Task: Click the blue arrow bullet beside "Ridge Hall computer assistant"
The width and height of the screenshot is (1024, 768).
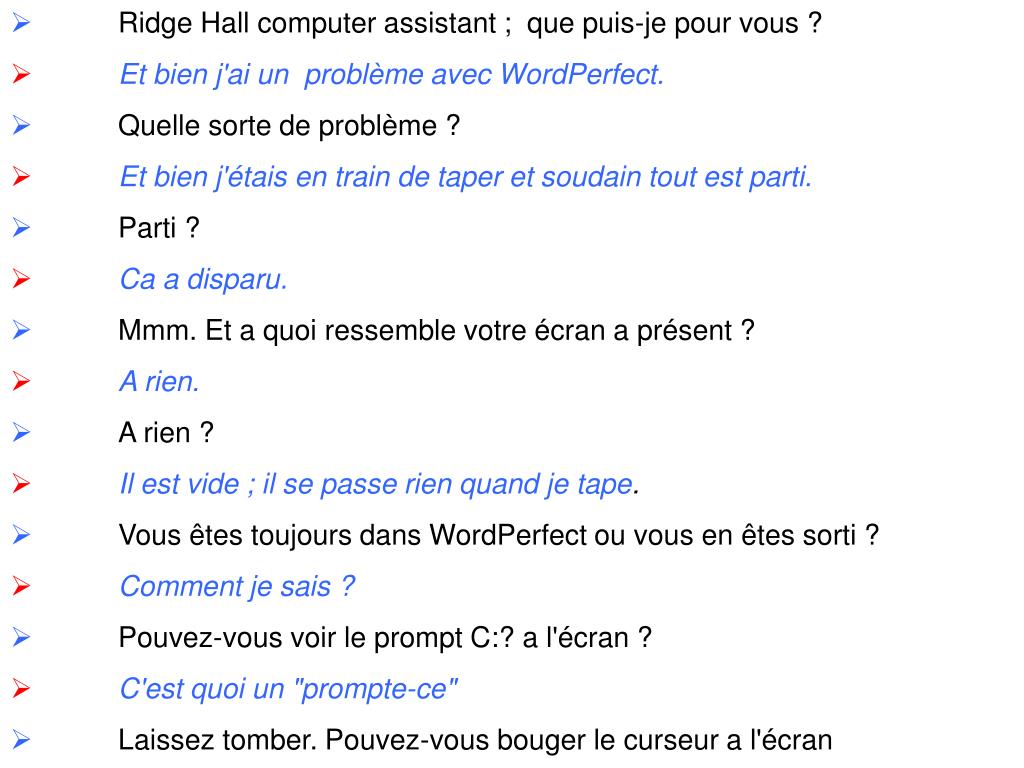Action: 21,23
